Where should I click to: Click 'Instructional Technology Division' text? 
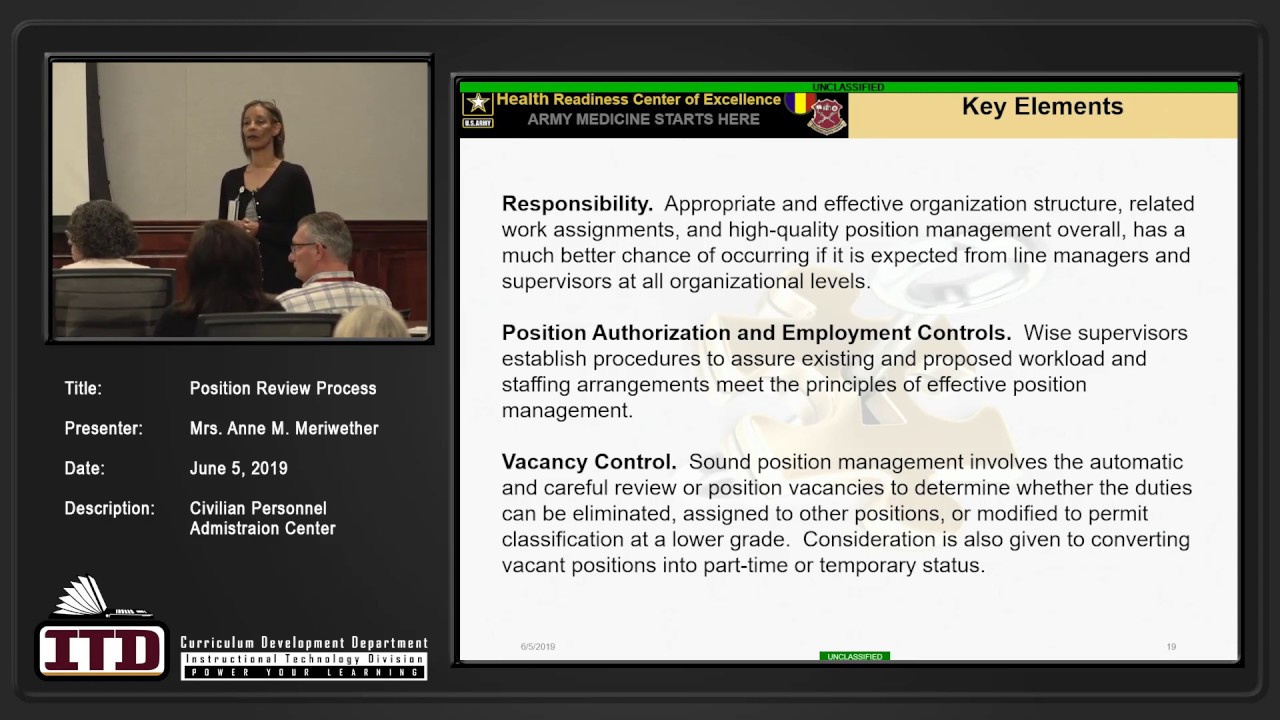pos(304,659)
